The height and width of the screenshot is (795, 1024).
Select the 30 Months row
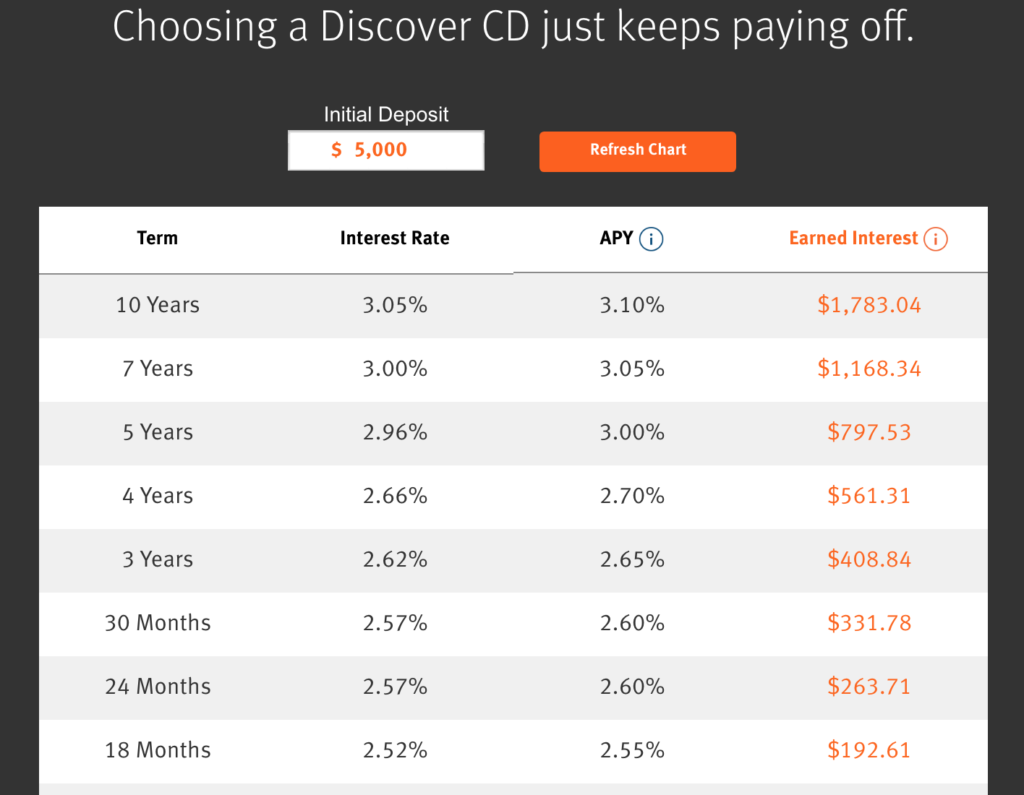point(157,622)
